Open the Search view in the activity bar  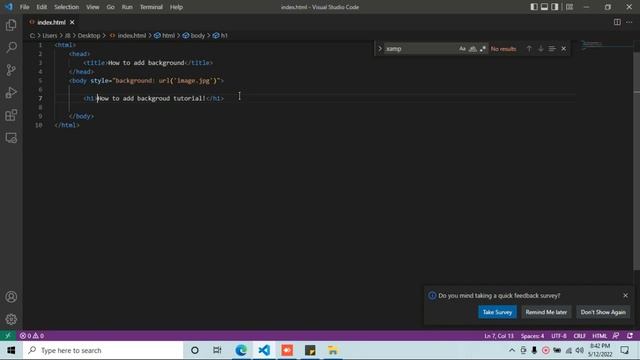11,47
